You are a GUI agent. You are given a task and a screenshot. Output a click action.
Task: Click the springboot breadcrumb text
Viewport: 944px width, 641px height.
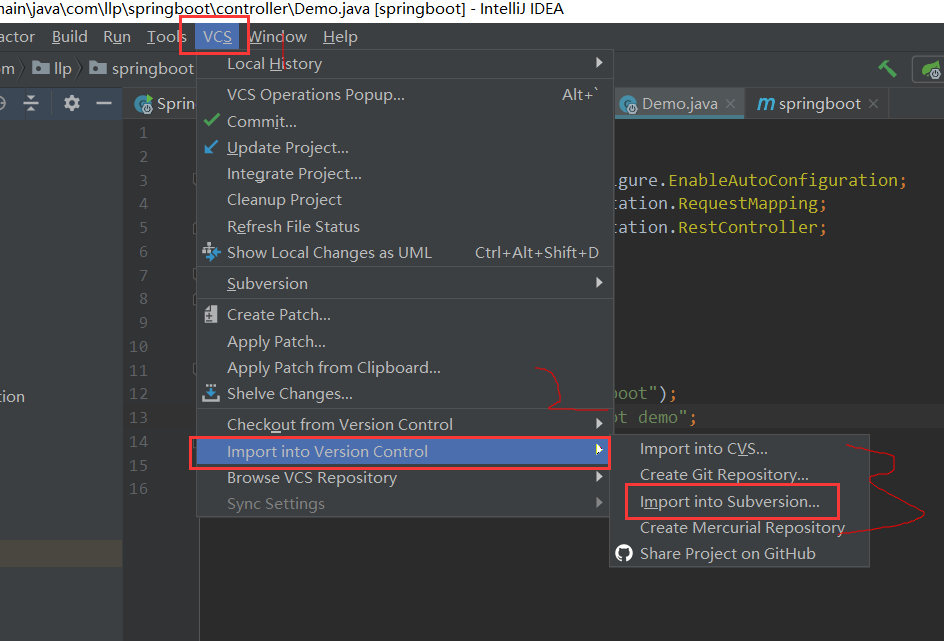(x=153, y=69)
